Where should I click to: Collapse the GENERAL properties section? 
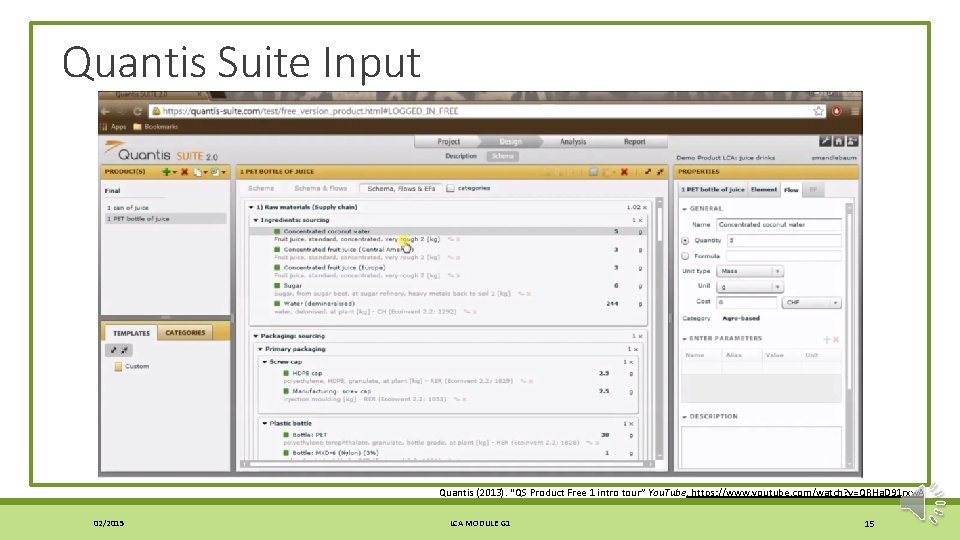pos(684,209)
